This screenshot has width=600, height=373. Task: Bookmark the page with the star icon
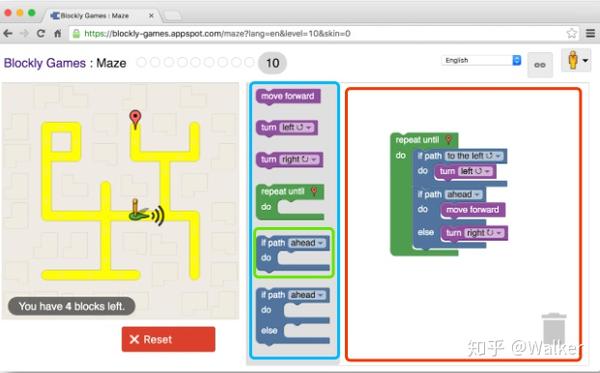coord(572,34)
